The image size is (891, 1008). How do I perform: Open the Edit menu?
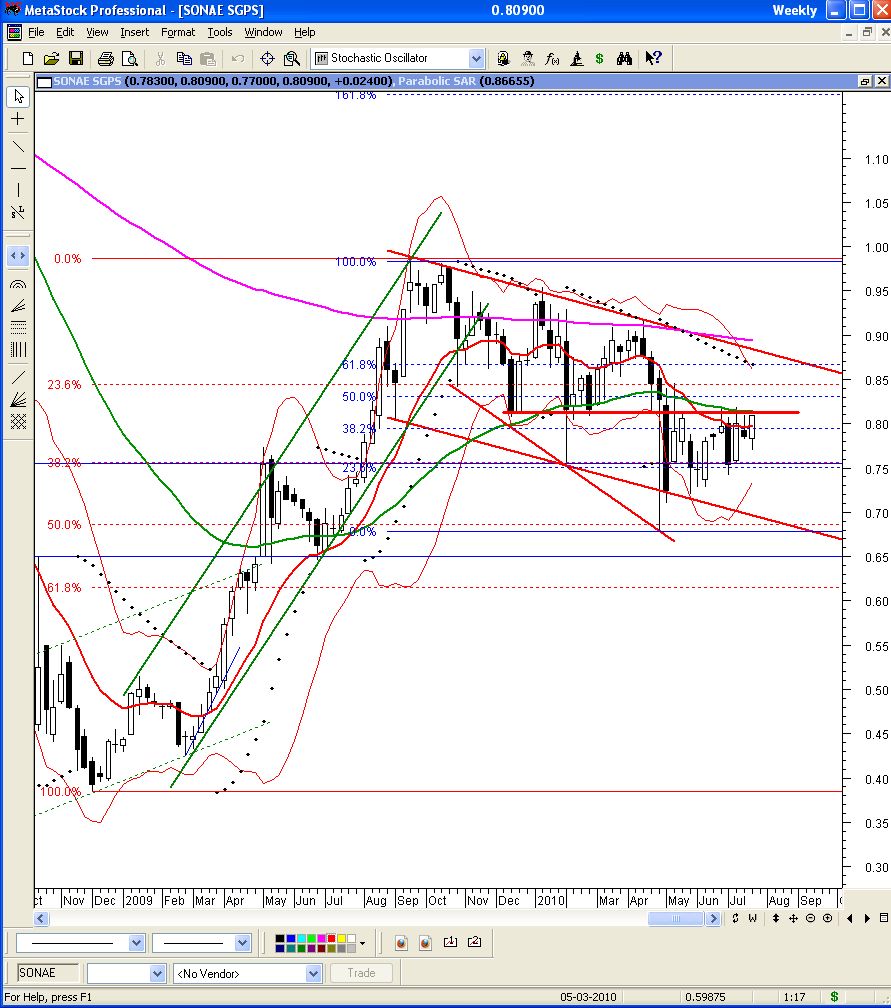coord(65,32)
